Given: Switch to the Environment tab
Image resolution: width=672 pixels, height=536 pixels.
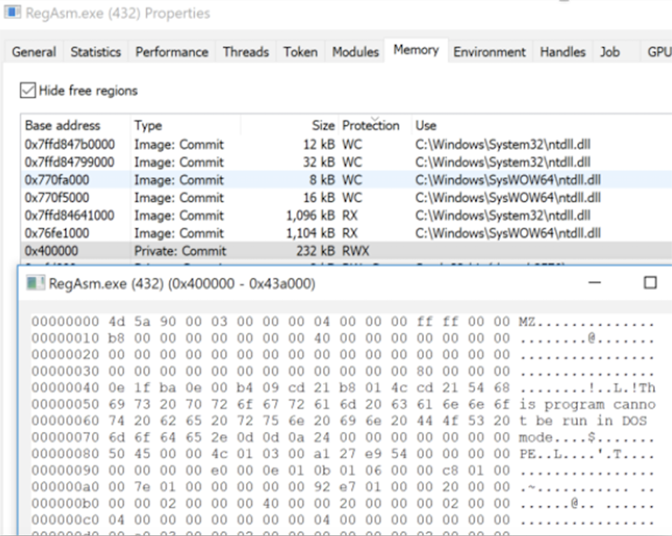Looking at the screenshot, I should point(489,52).
